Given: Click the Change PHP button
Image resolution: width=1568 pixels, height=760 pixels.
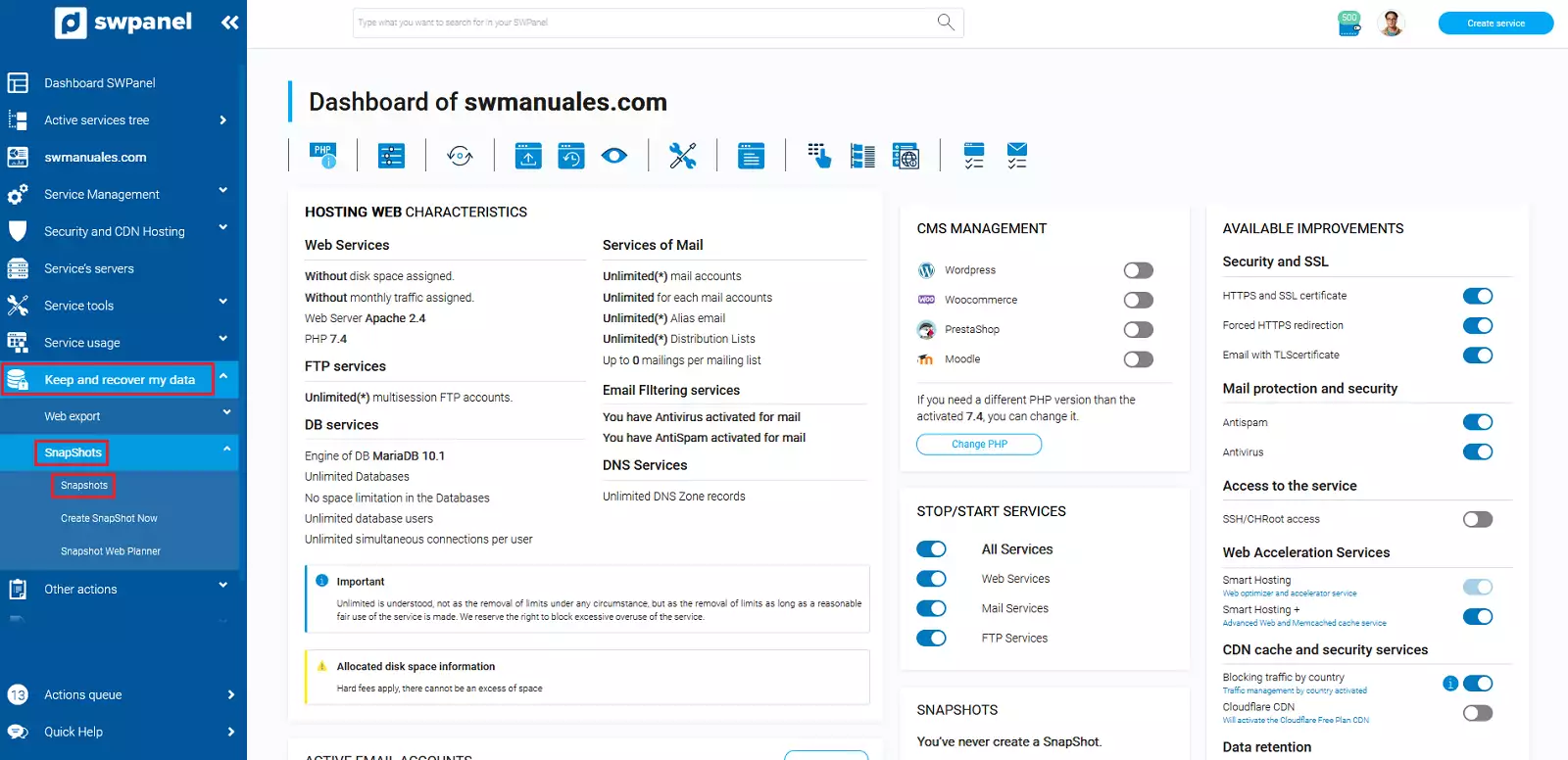Looking at the screenshot, I should [x=978, y=445].
